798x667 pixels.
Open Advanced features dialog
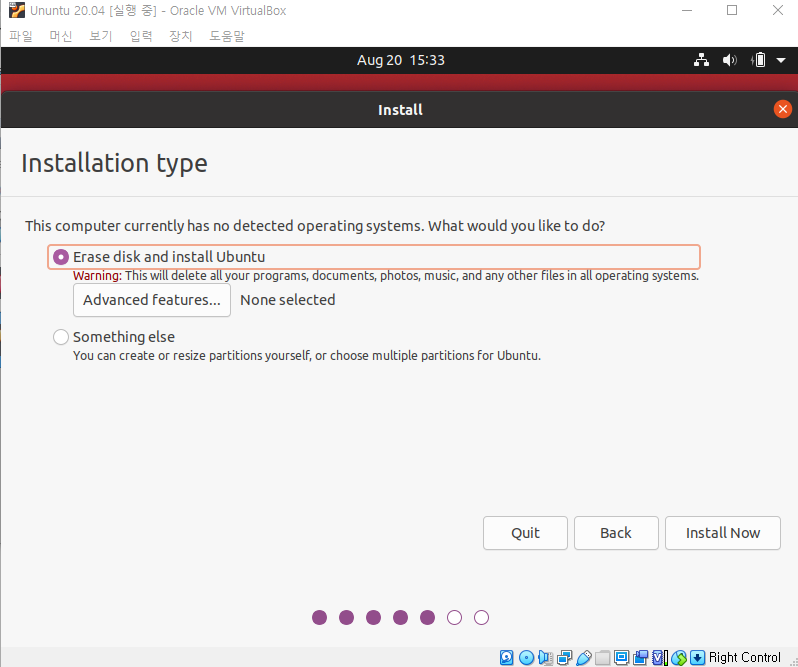point(152,300)
